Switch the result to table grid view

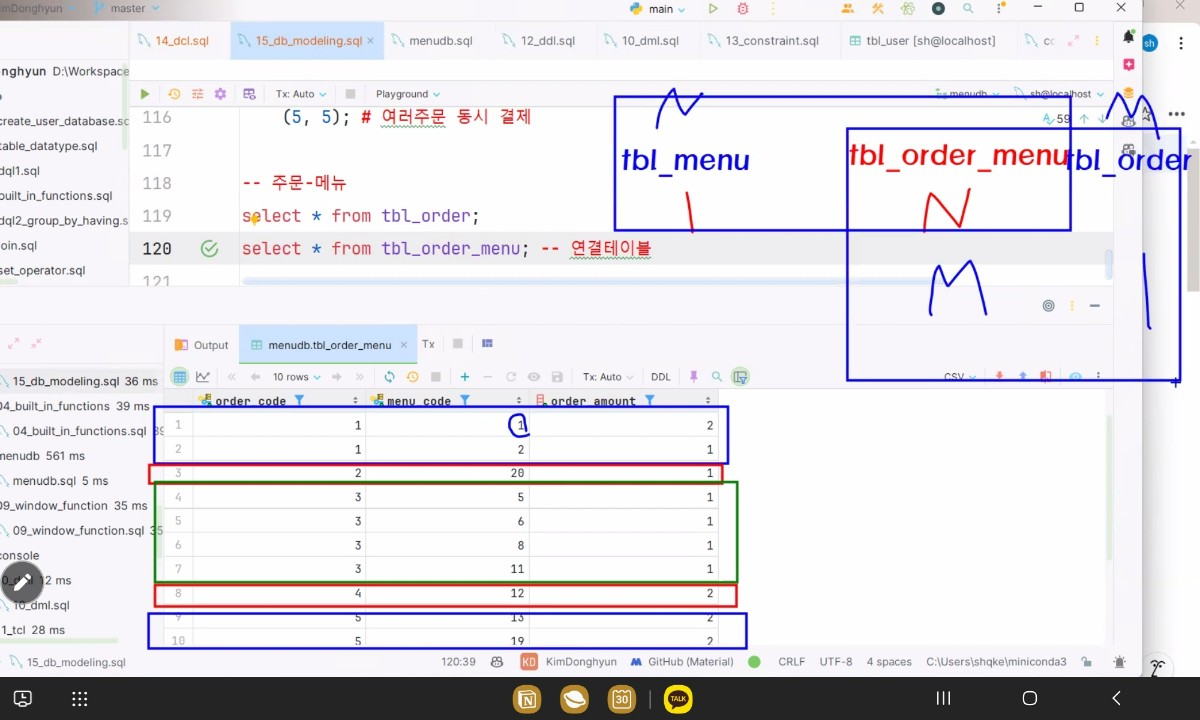point(179,377)
